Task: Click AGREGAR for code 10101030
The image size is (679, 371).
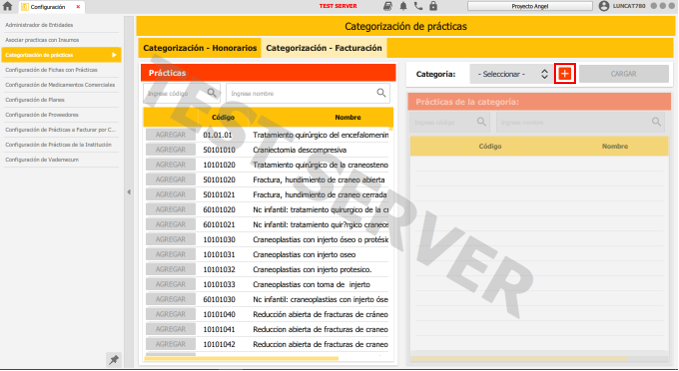Action: pyautogui.click(x=171, y=239)
